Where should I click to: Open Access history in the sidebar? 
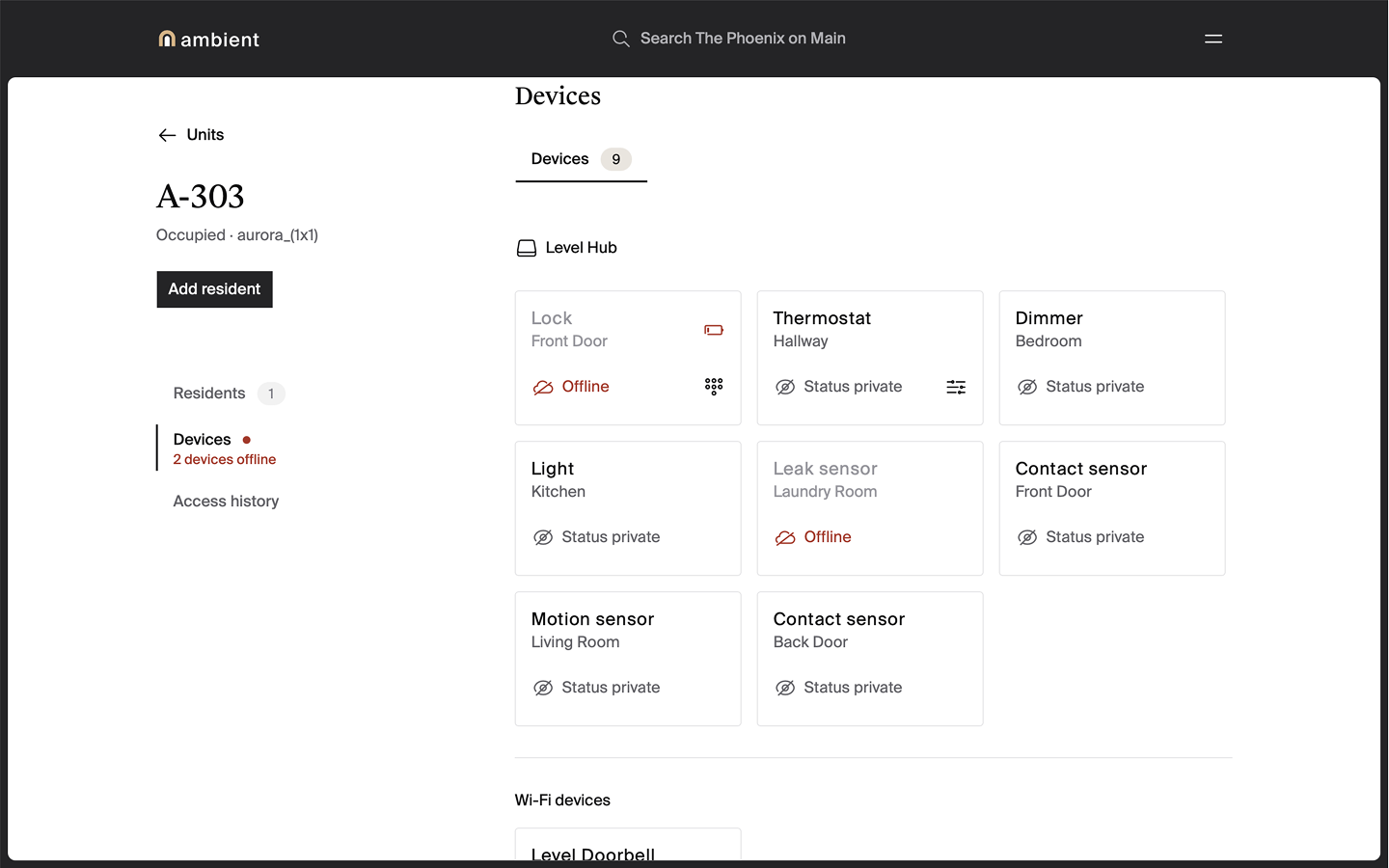click(226, 502)
